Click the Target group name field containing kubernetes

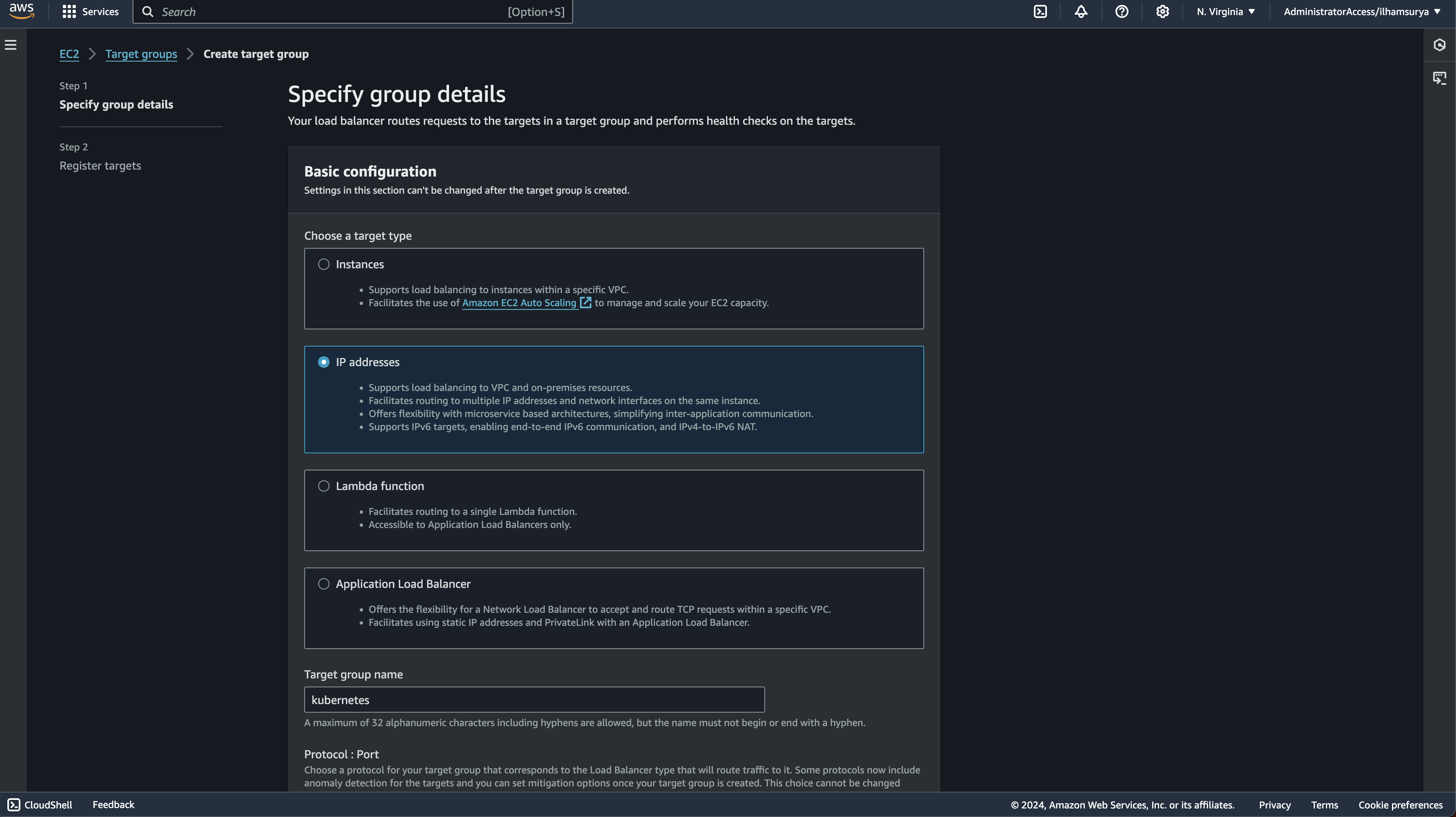[534, 700]
